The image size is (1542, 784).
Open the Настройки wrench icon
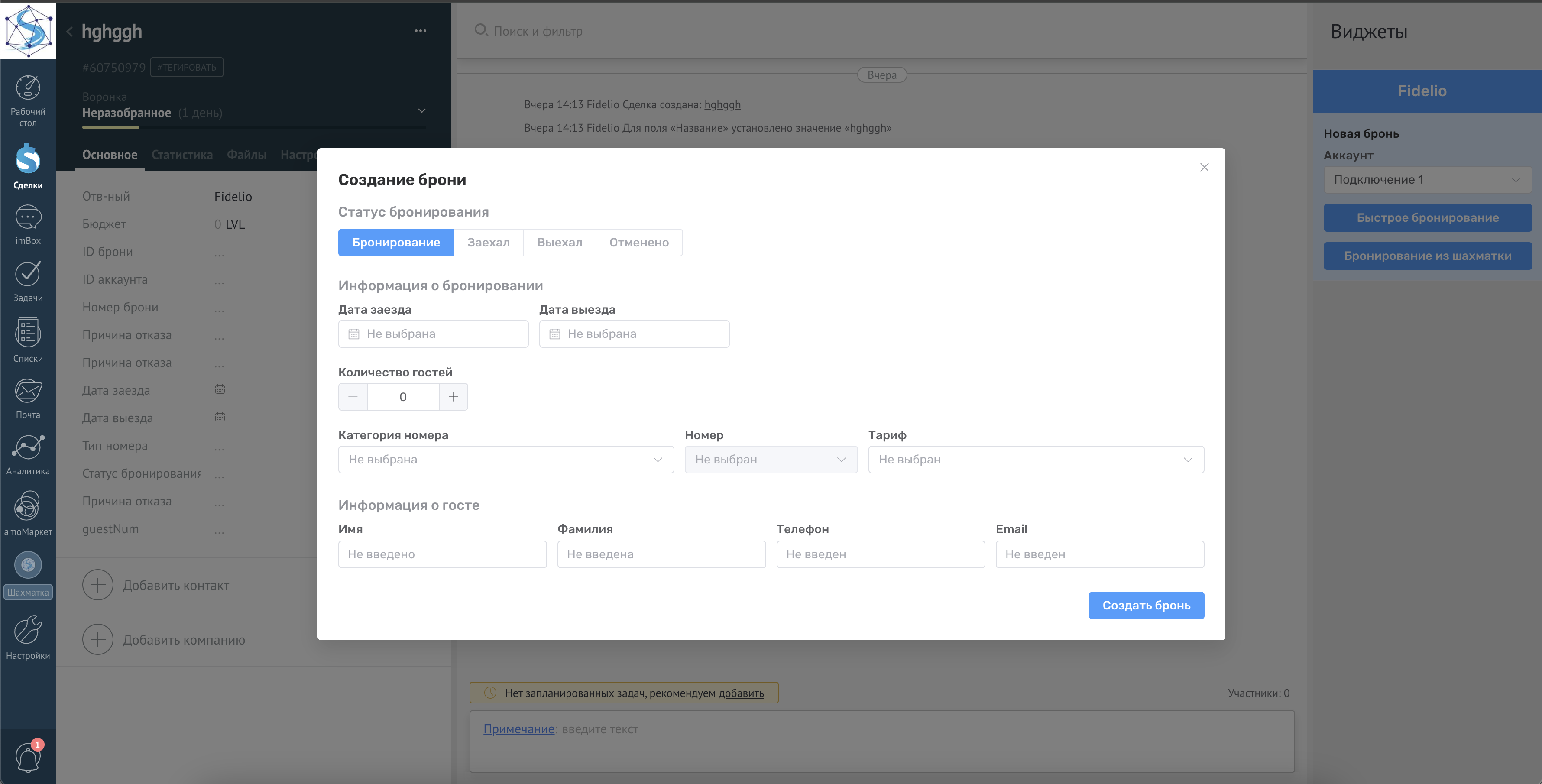(x=28, y=631)
